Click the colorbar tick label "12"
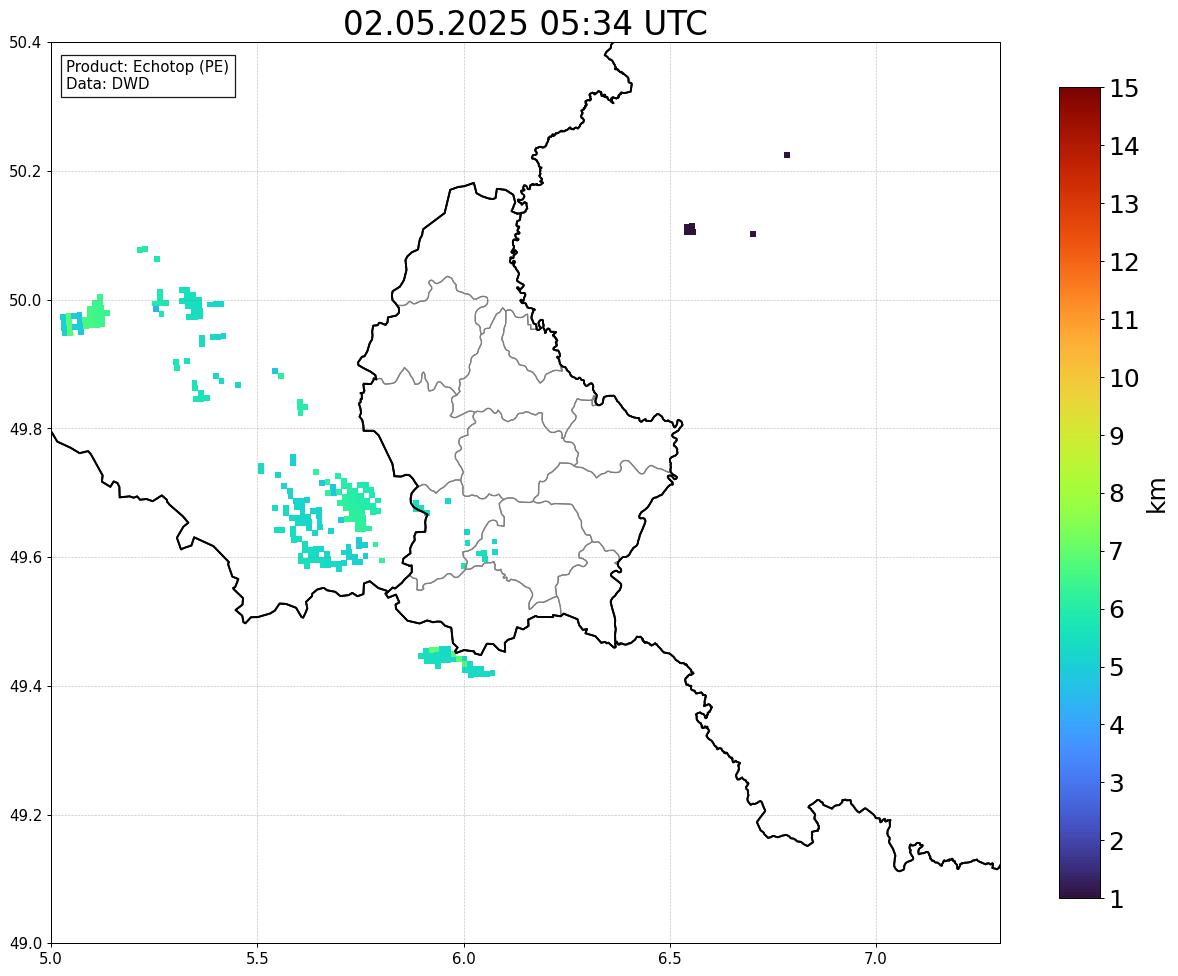1178x976 pixels. point(1124,262)
